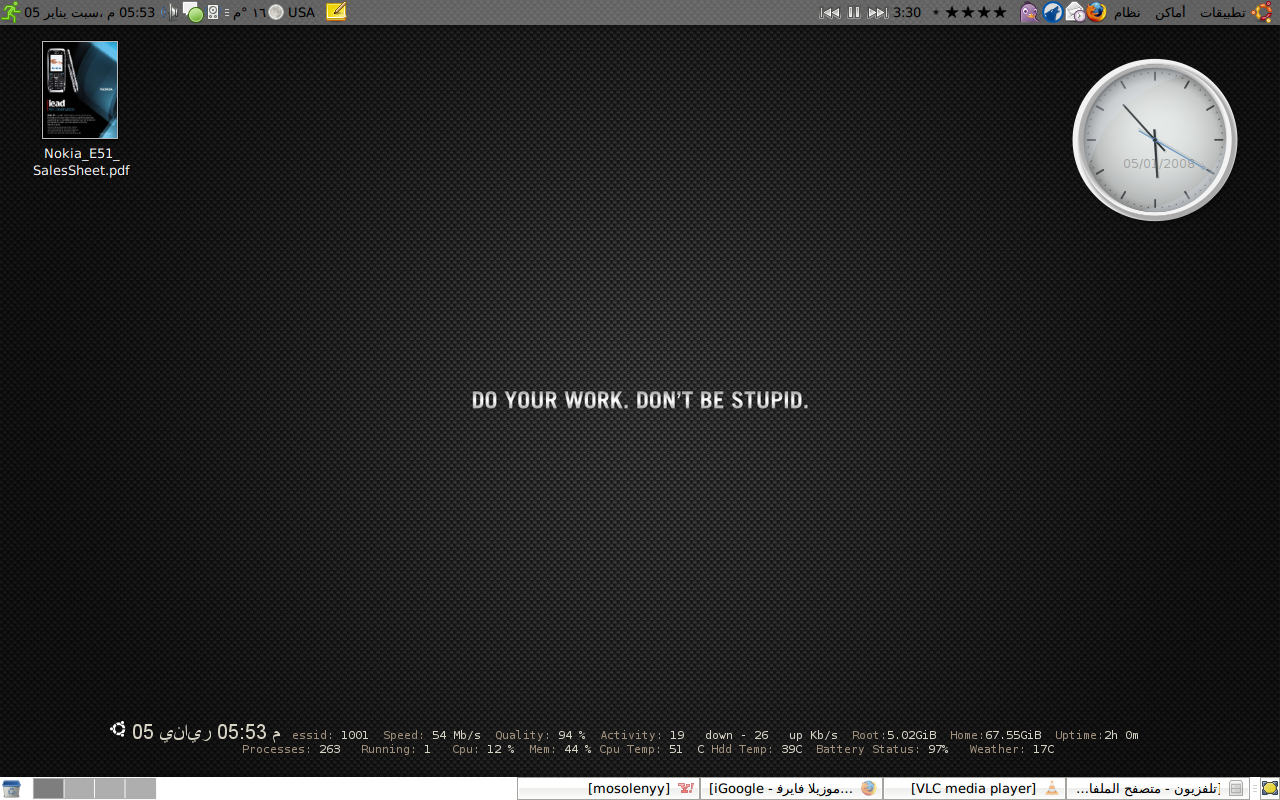
Task: Switch to the VLC media player window
Action: click(x=974, y=788)
